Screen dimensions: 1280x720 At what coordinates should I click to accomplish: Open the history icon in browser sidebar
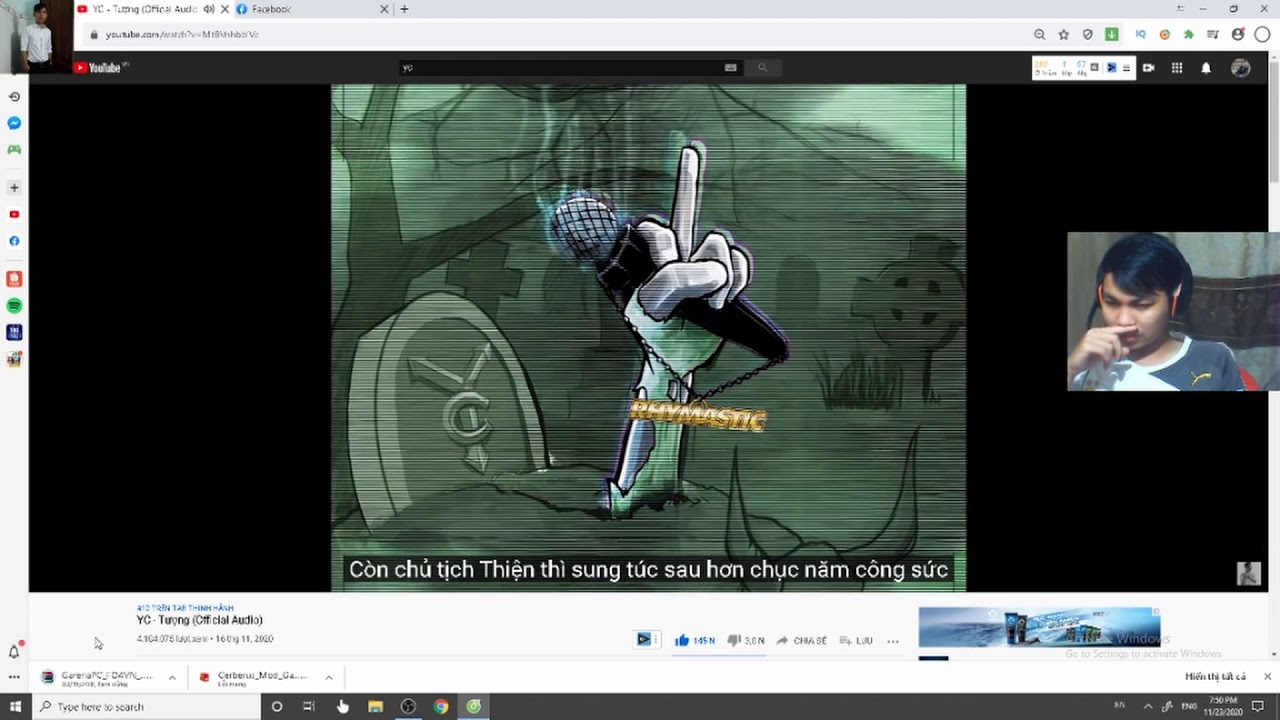coord(14,97)
